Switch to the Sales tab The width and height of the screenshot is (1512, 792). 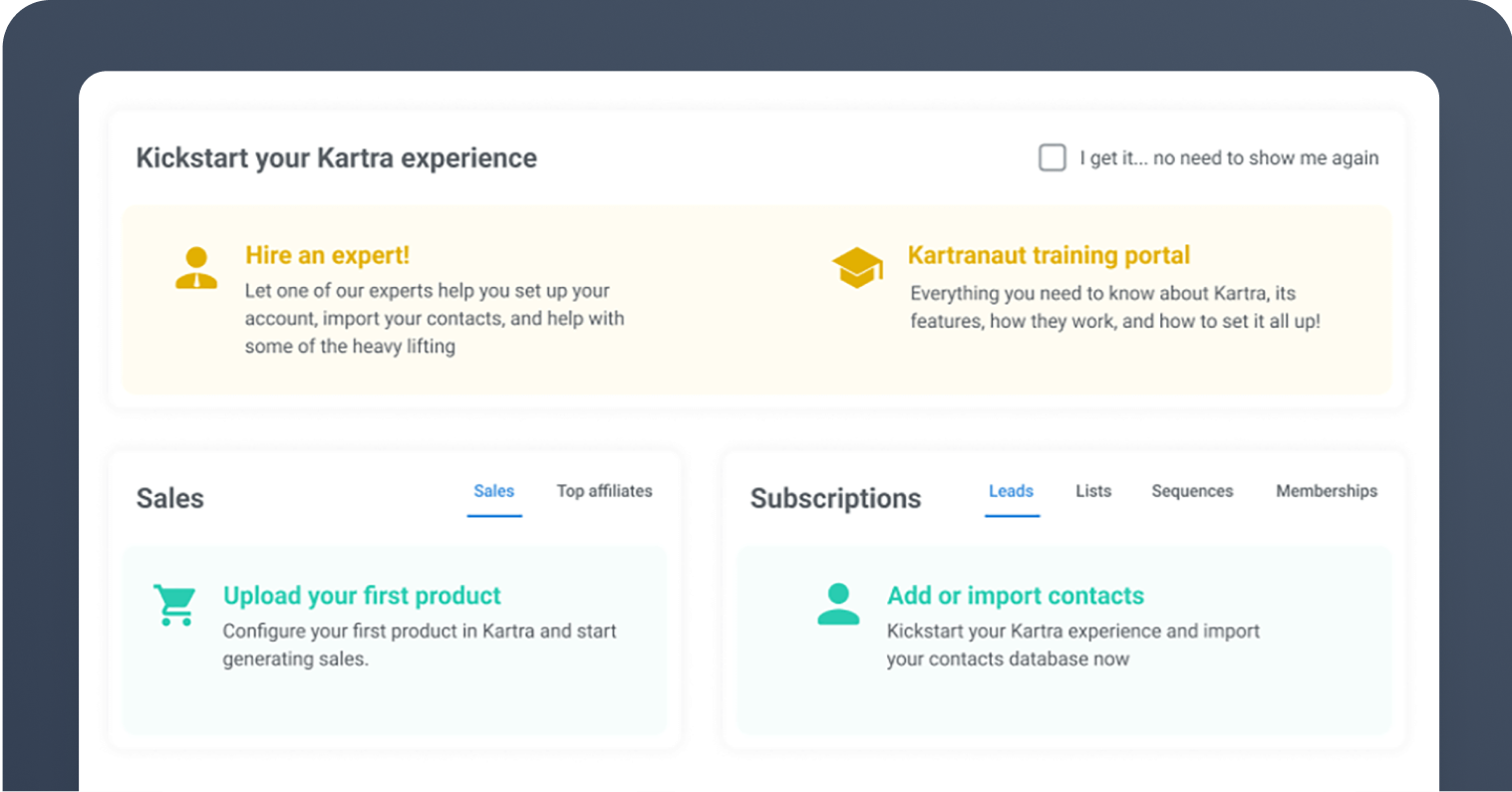click(x=493, y=491)
